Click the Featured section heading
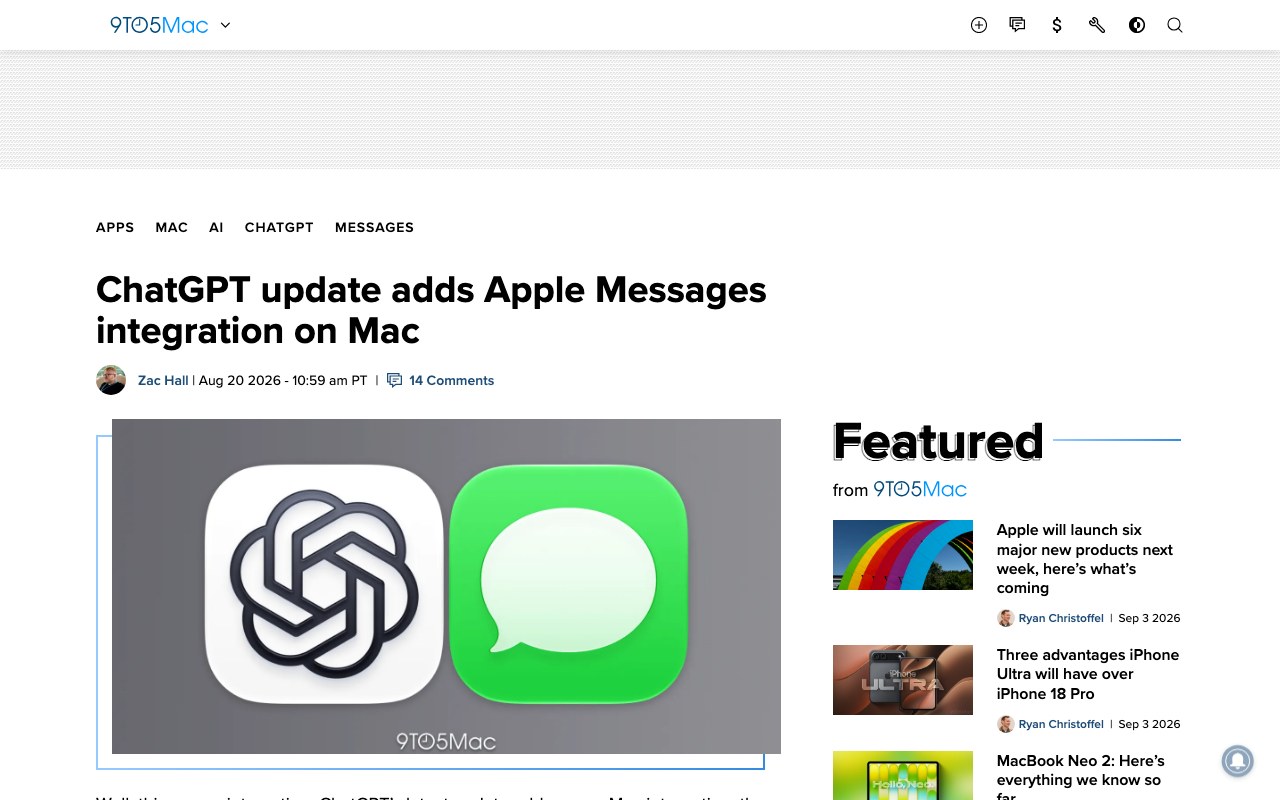 coord(938,441)
